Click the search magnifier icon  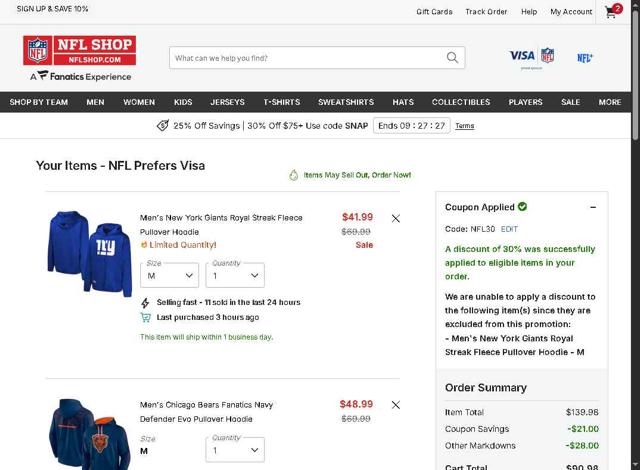click(x=453, y=58)
